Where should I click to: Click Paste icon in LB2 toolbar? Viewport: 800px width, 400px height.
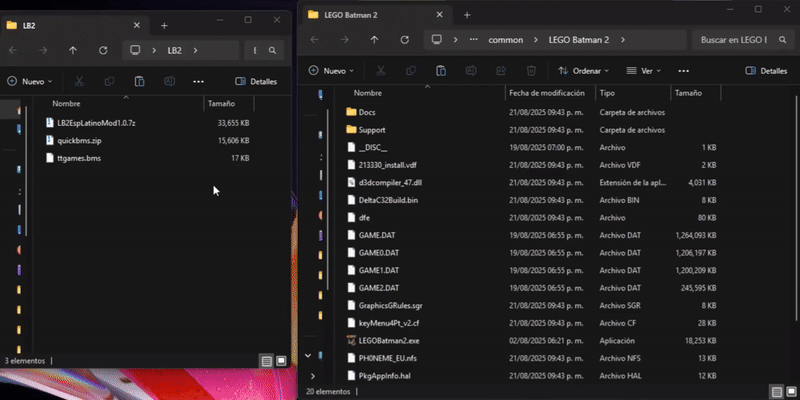point(139,82)
